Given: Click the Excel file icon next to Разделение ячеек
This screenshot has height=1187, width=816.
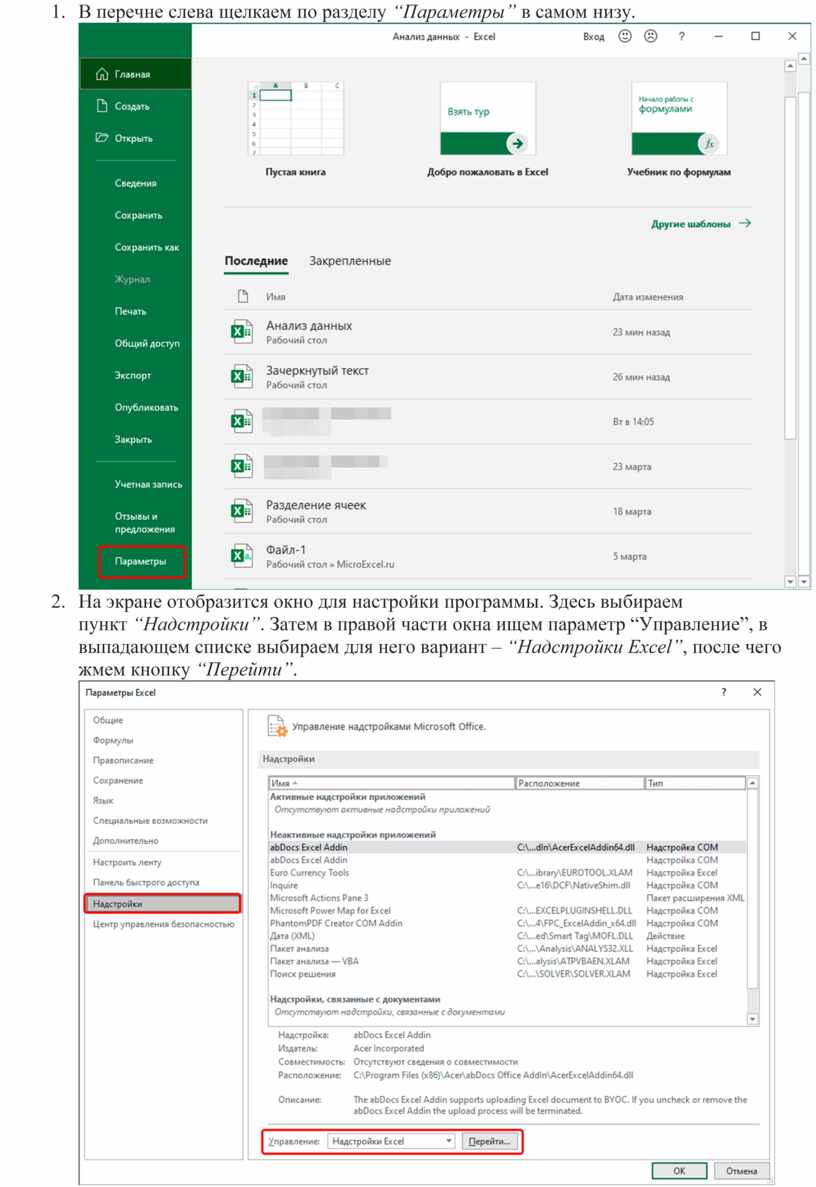Looking at the screenshot, I should point(241,511).
